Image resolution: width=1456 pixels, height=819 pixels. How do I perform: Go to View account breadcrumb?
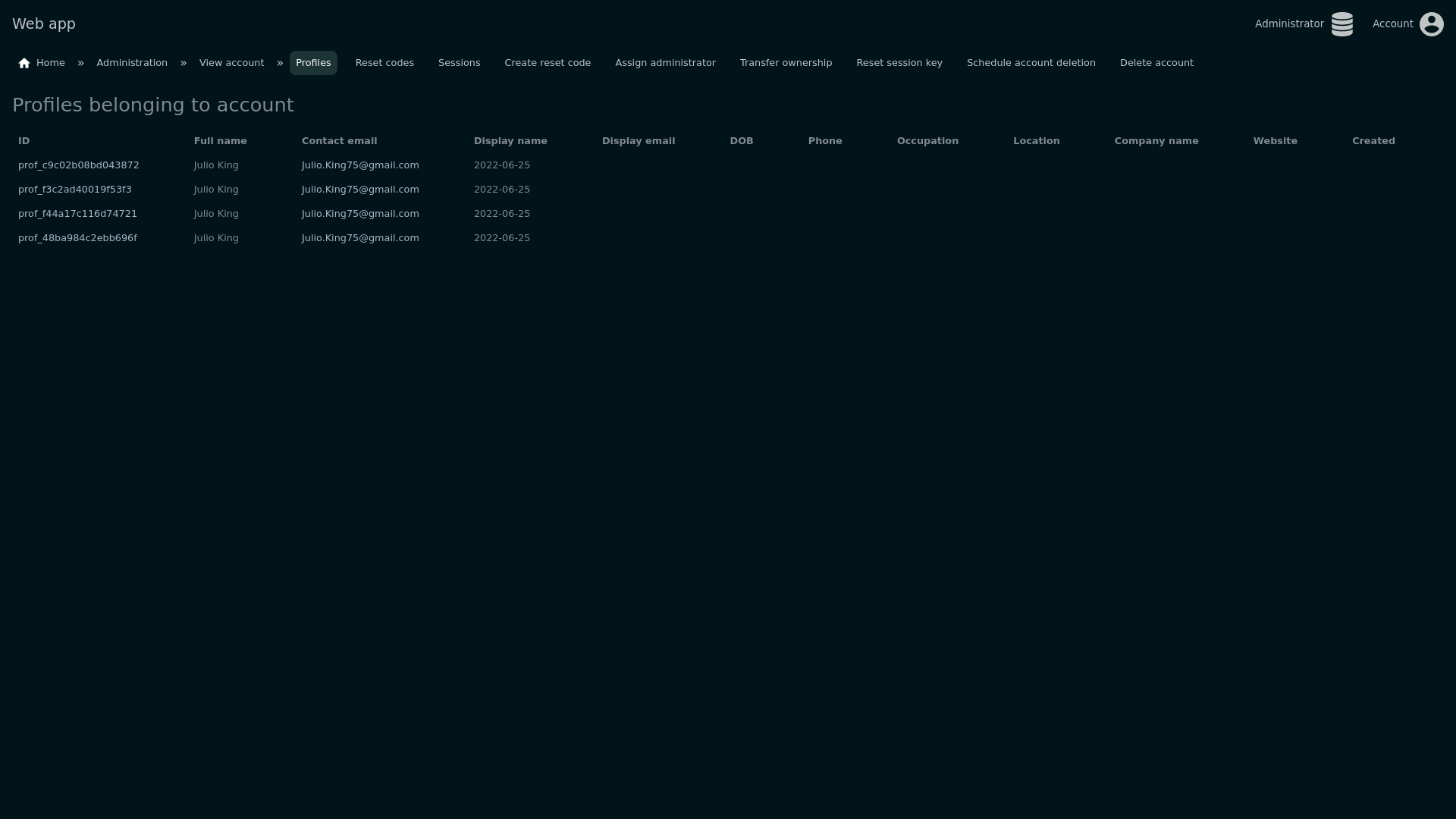coord(231,63)
